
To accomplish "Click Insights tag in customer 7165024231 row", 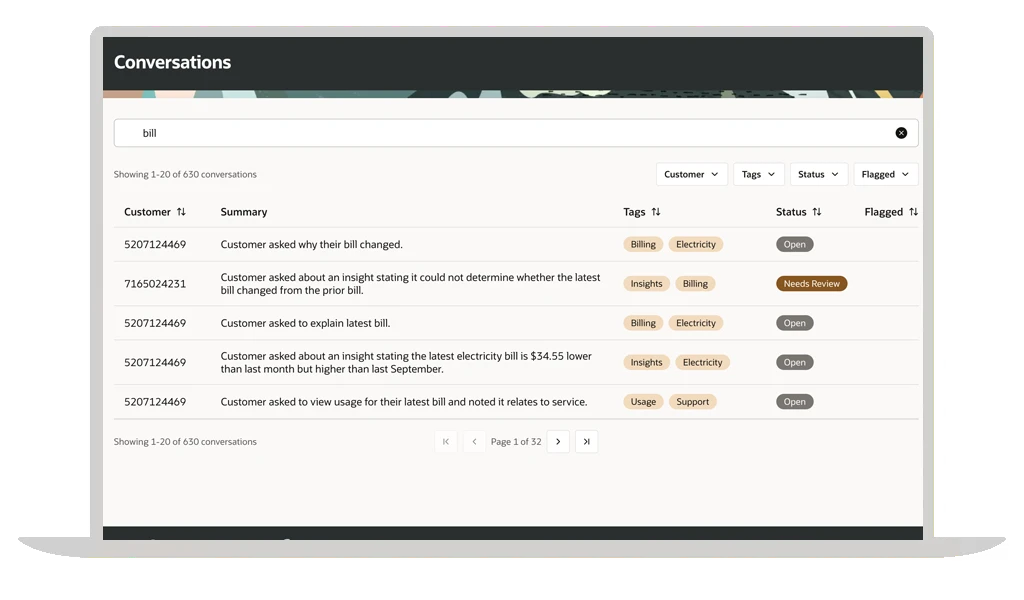I will pos(646,284).
